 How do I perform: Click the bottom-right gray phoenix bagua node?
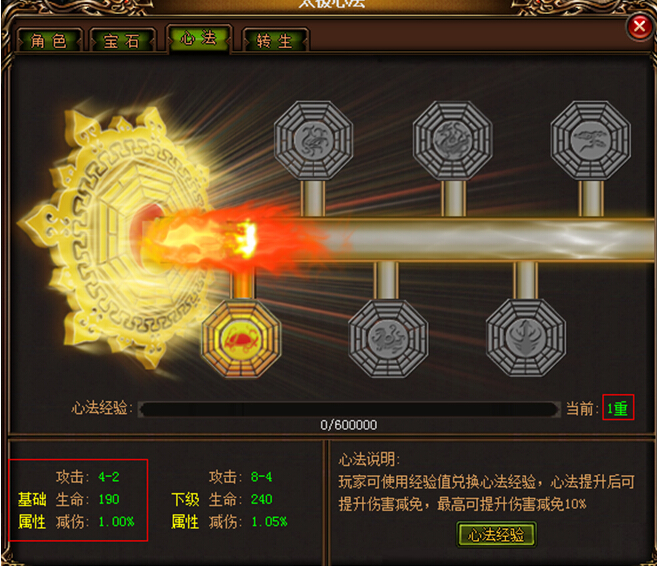click(x=526, y=338)
